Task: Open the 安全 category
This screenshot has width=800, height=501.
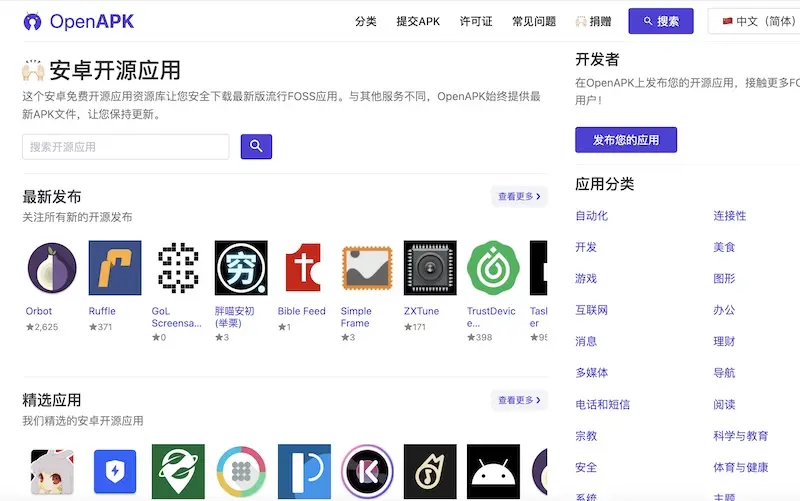Action: 586,467
